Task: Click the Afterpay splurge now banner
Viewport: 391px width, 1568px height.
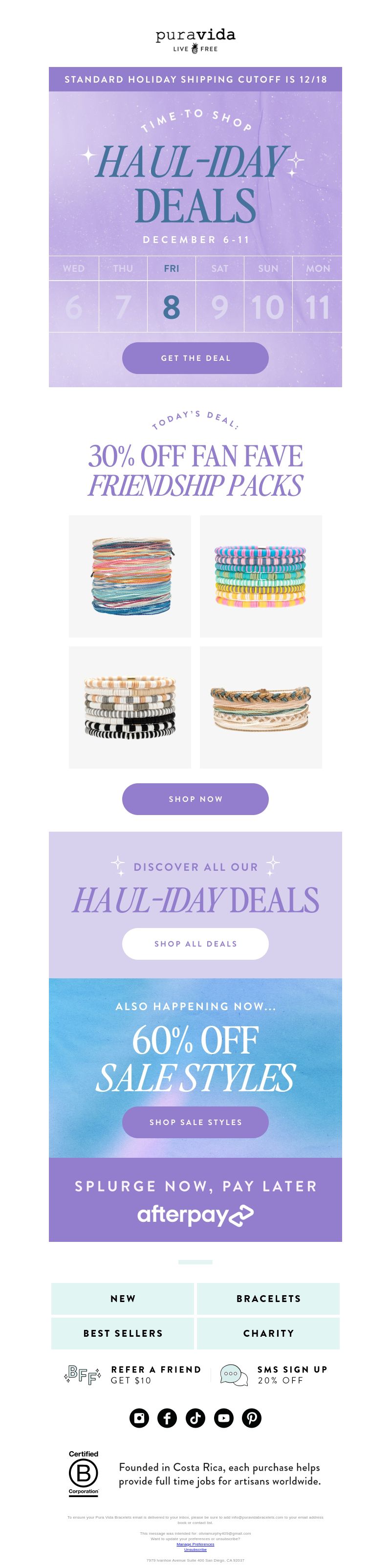Action: coord(195,1199)
